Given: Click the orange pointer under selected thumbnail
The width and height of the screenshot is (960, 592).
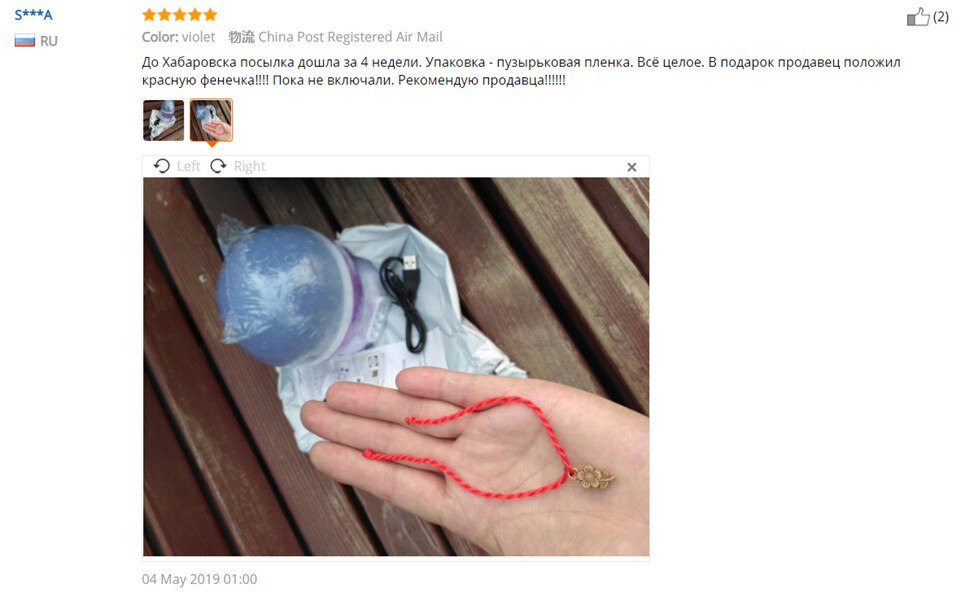Looking at the screenshot, I should click(x=211, y=144).
